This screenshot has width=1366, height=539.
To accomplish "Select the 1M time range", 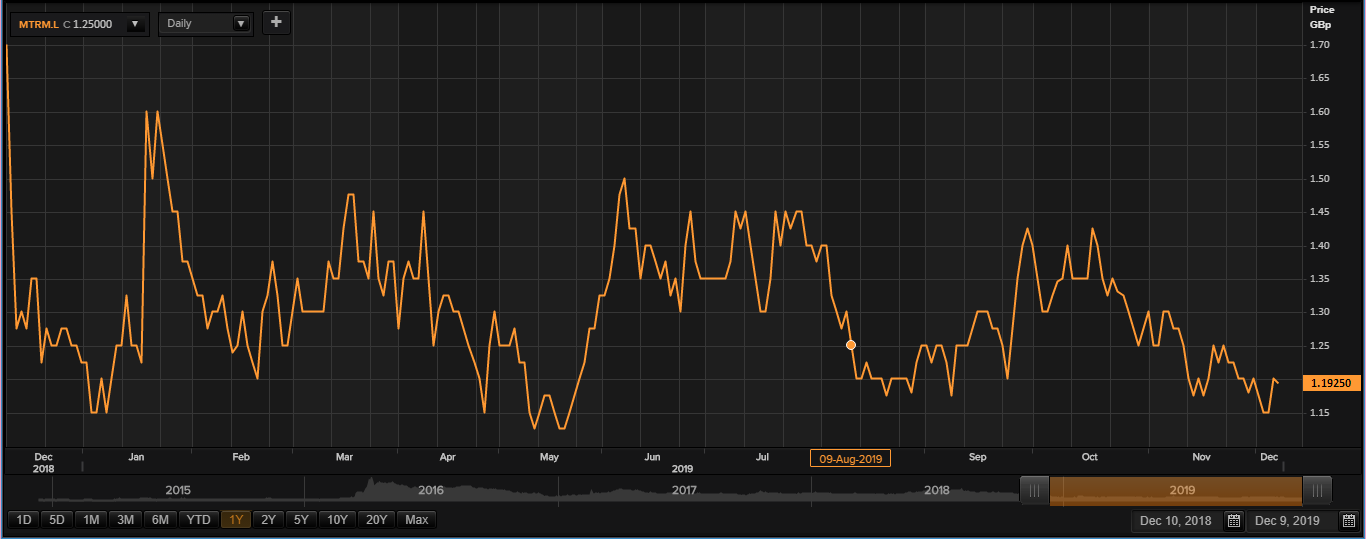I will (91, 520).
